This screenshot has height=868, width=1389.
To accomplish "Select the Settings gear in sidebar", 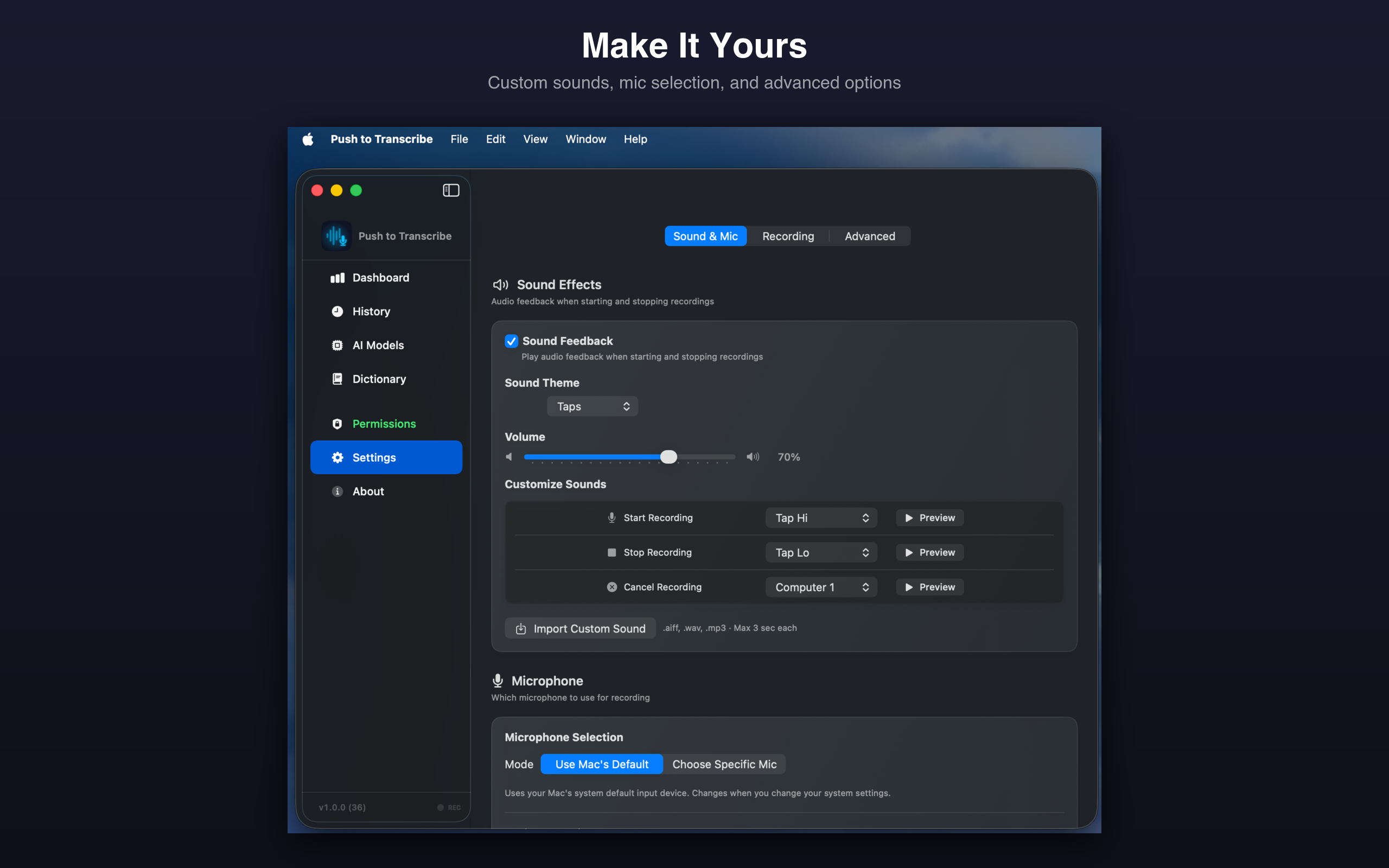I will click(x=374, y=457).
